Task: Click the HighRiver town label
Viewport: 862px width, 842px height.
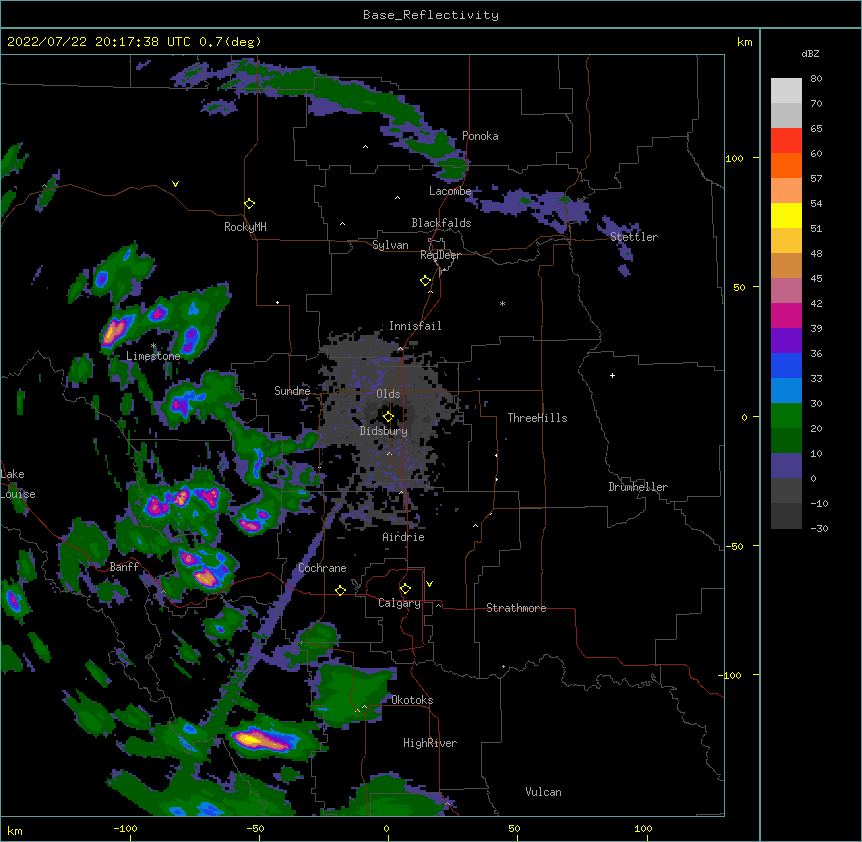Action: pyautogui.click(x=430, y=743)
